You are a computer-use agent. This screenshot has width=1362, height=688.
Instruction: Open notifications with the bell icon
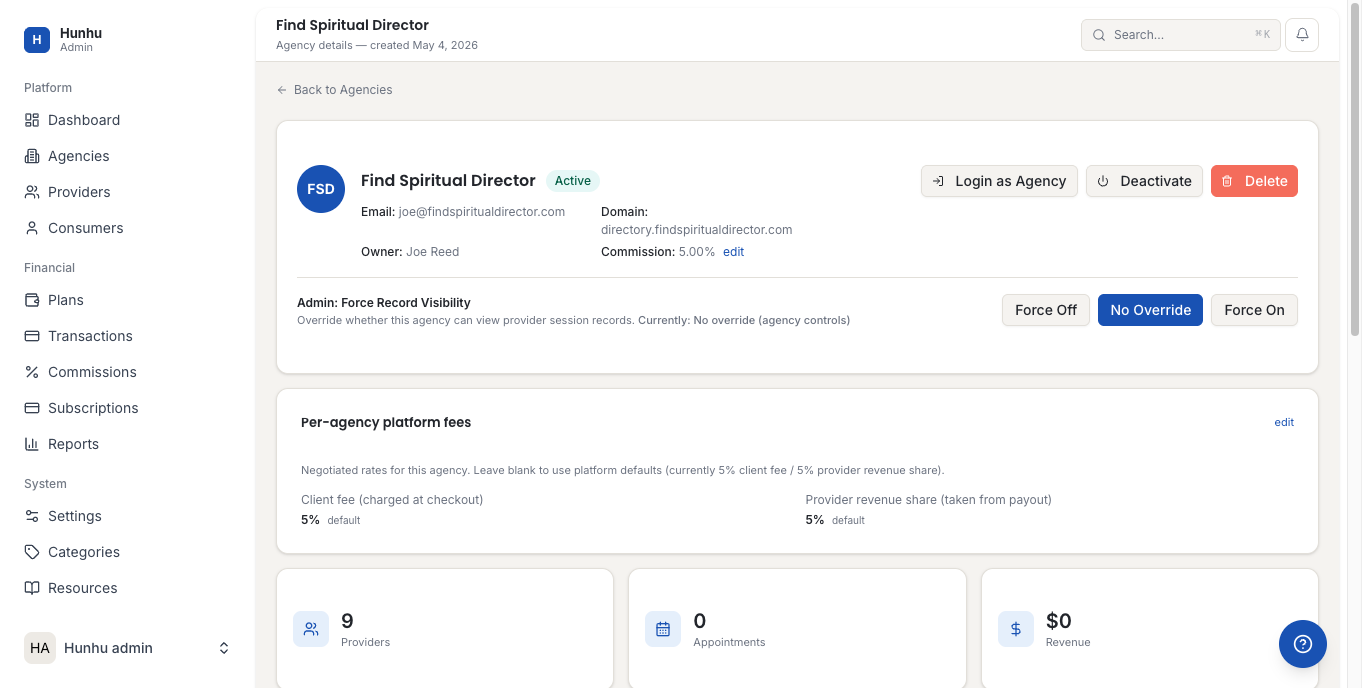click(x=1302, y=34)
